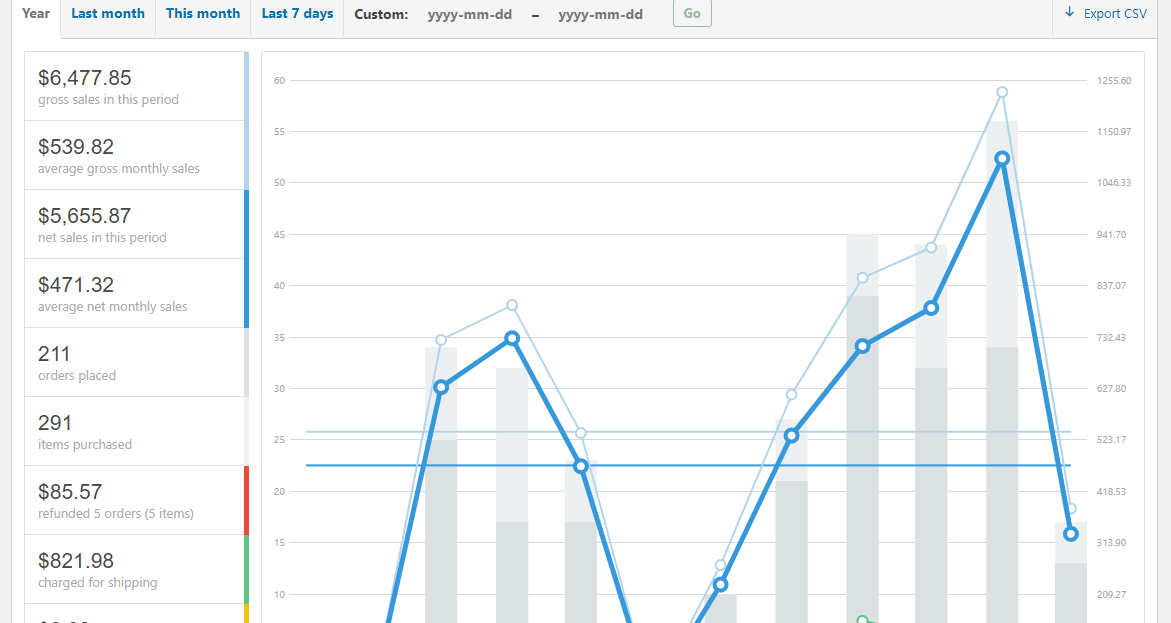
Task: View the Last 7 days report
Action: [297, 13]
